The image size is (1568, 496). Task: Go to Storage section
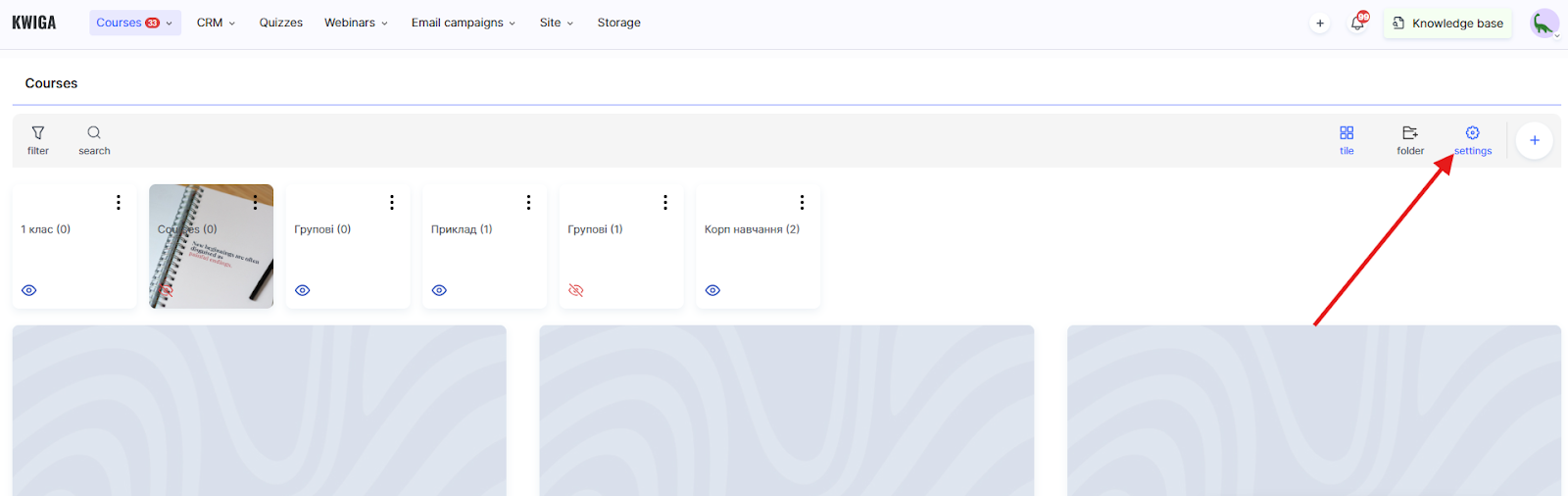click(x=618, y=23)
